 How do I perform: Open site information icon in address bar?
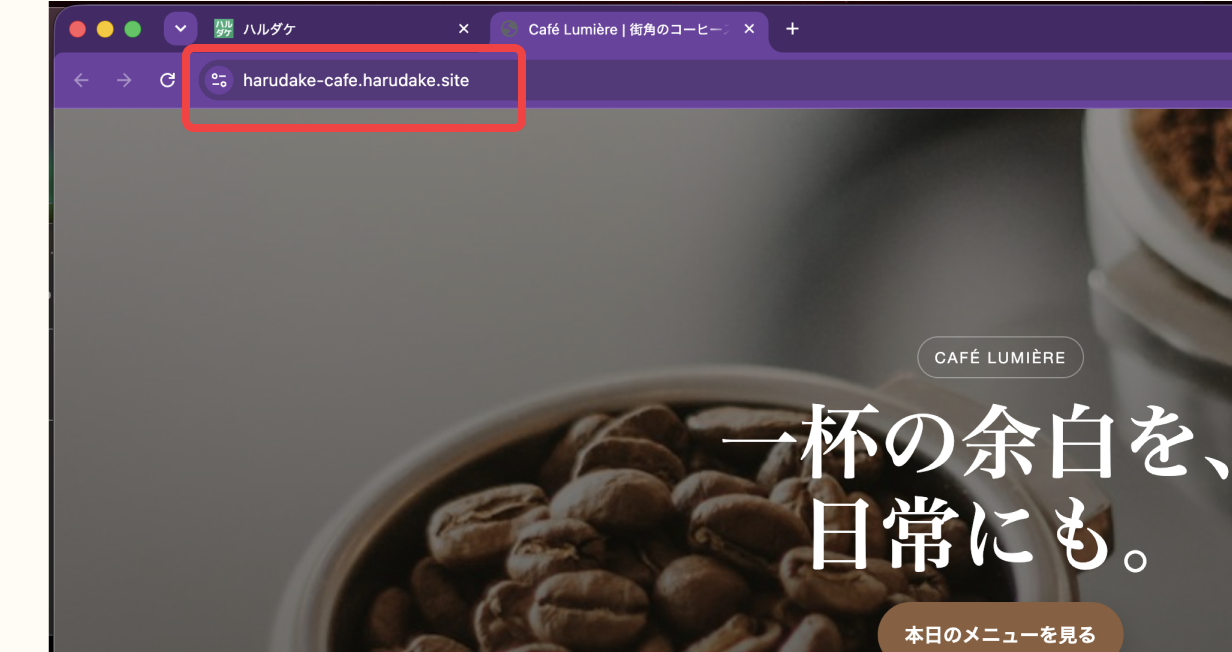219,80
